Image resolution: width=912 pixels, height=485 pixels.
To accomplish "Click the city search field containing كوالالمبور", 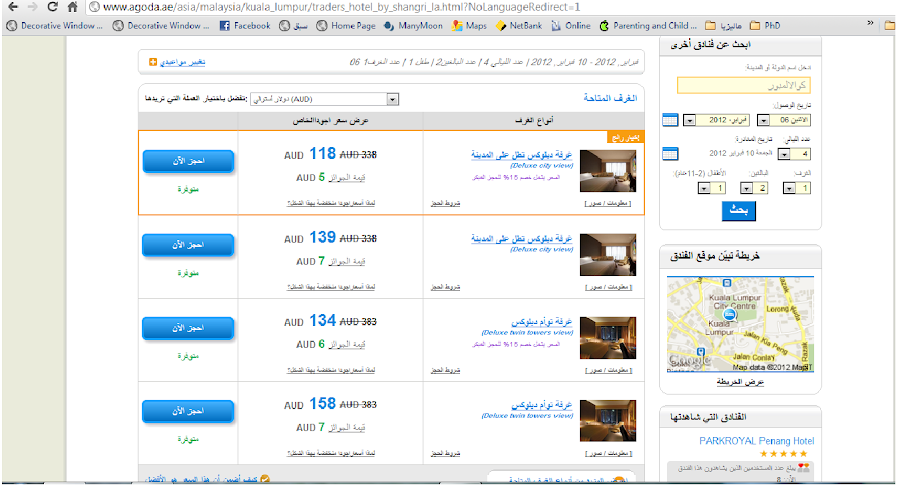I will (743, 85).
